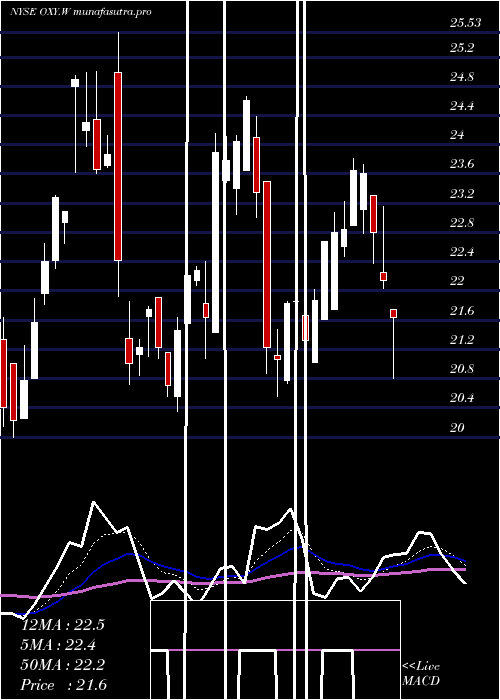Click the 21.2 price axis label
This screenshot has height=700, width=500.
[x=462, y=340]
